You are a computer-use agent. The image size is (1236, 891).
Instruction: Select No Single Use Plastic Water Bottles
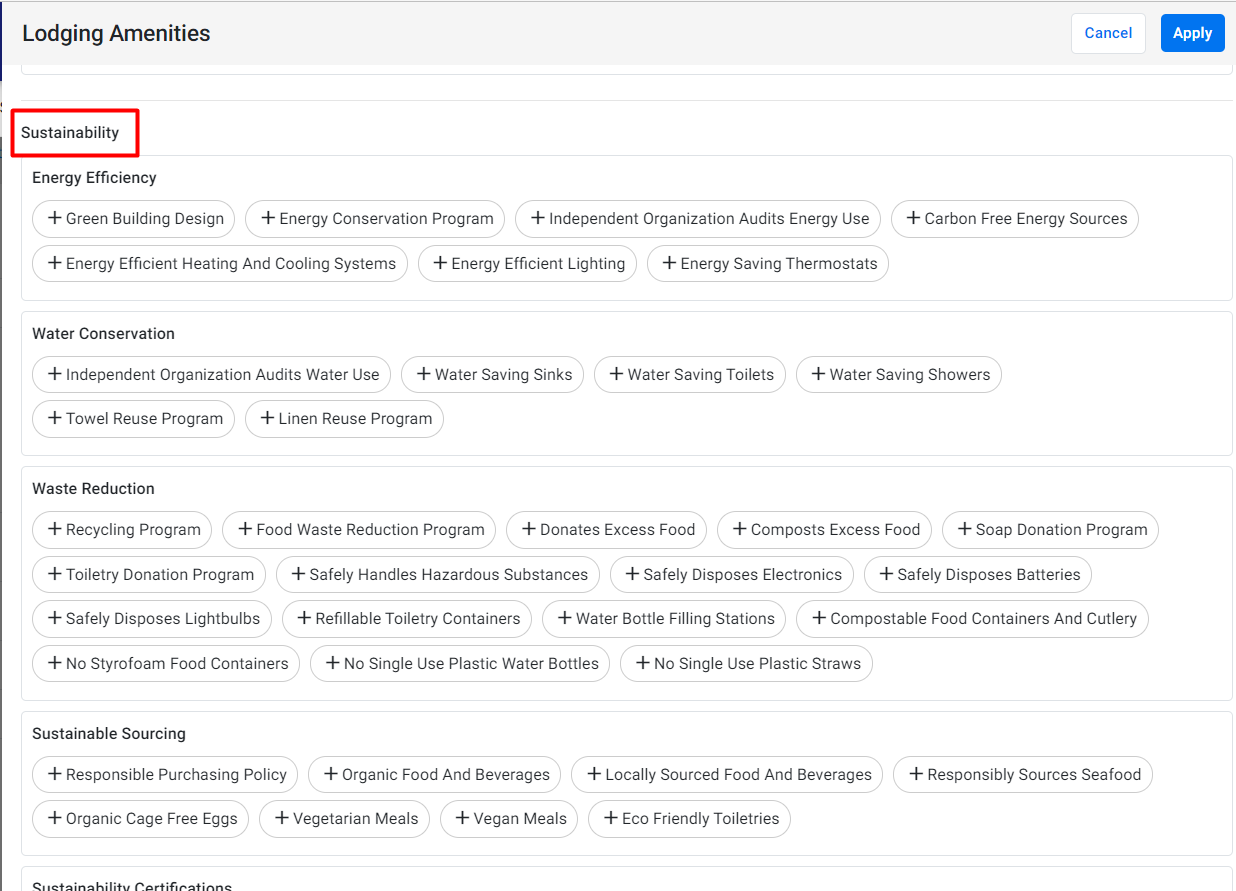click(460, 664)
